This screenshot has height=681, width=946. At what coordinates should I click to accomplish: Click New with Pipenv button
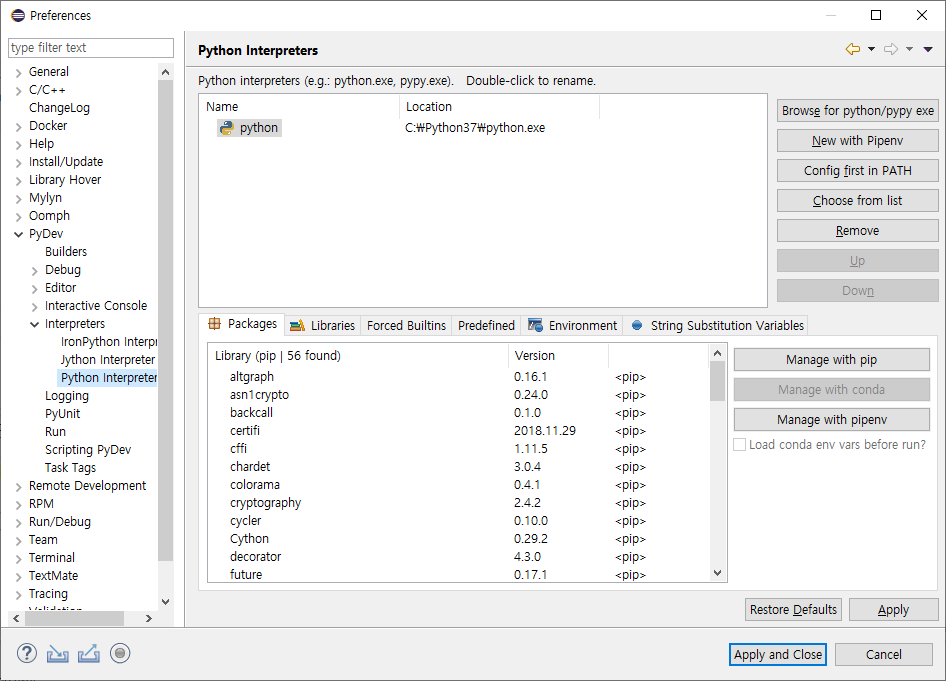pyautogui.click(x=857, y=141)
